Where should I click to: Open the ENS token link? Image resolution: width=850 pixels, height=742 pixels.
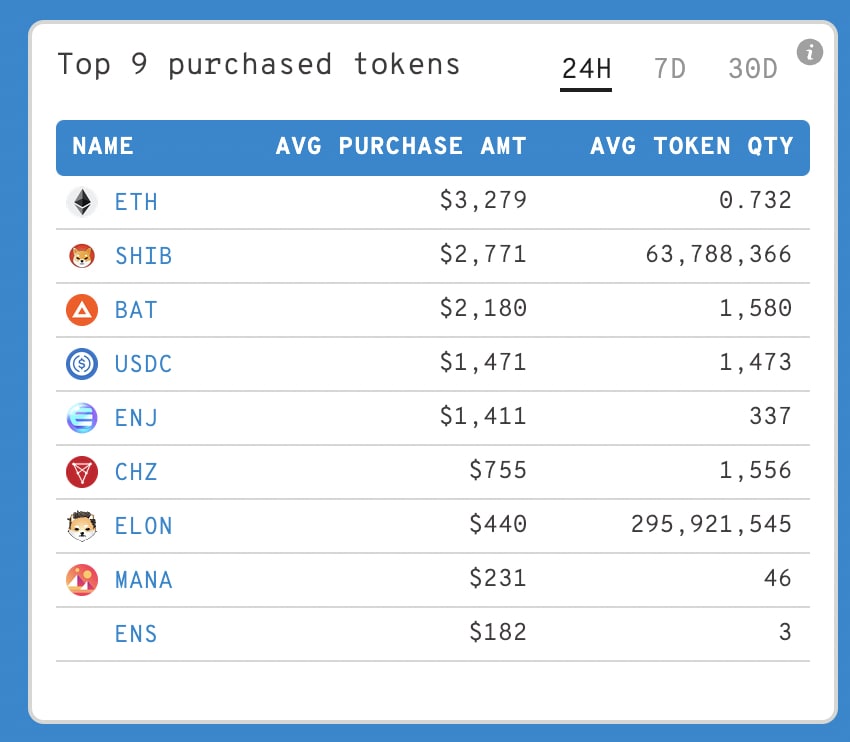click(136, 633)
